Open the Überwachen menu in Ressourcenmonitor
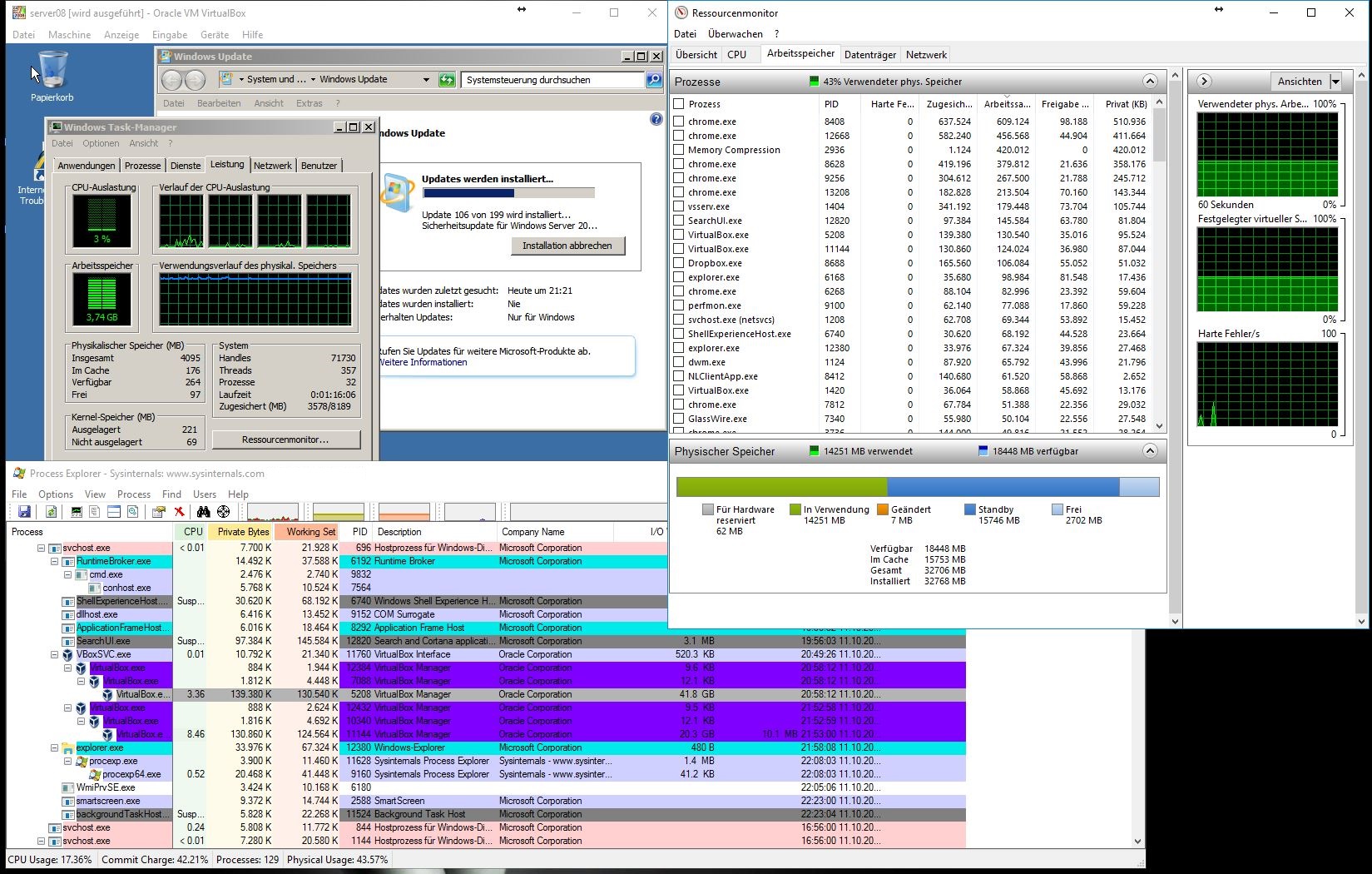Image resolution: width=1372 pixels, height=874 pixels. [x=735, y=34]
